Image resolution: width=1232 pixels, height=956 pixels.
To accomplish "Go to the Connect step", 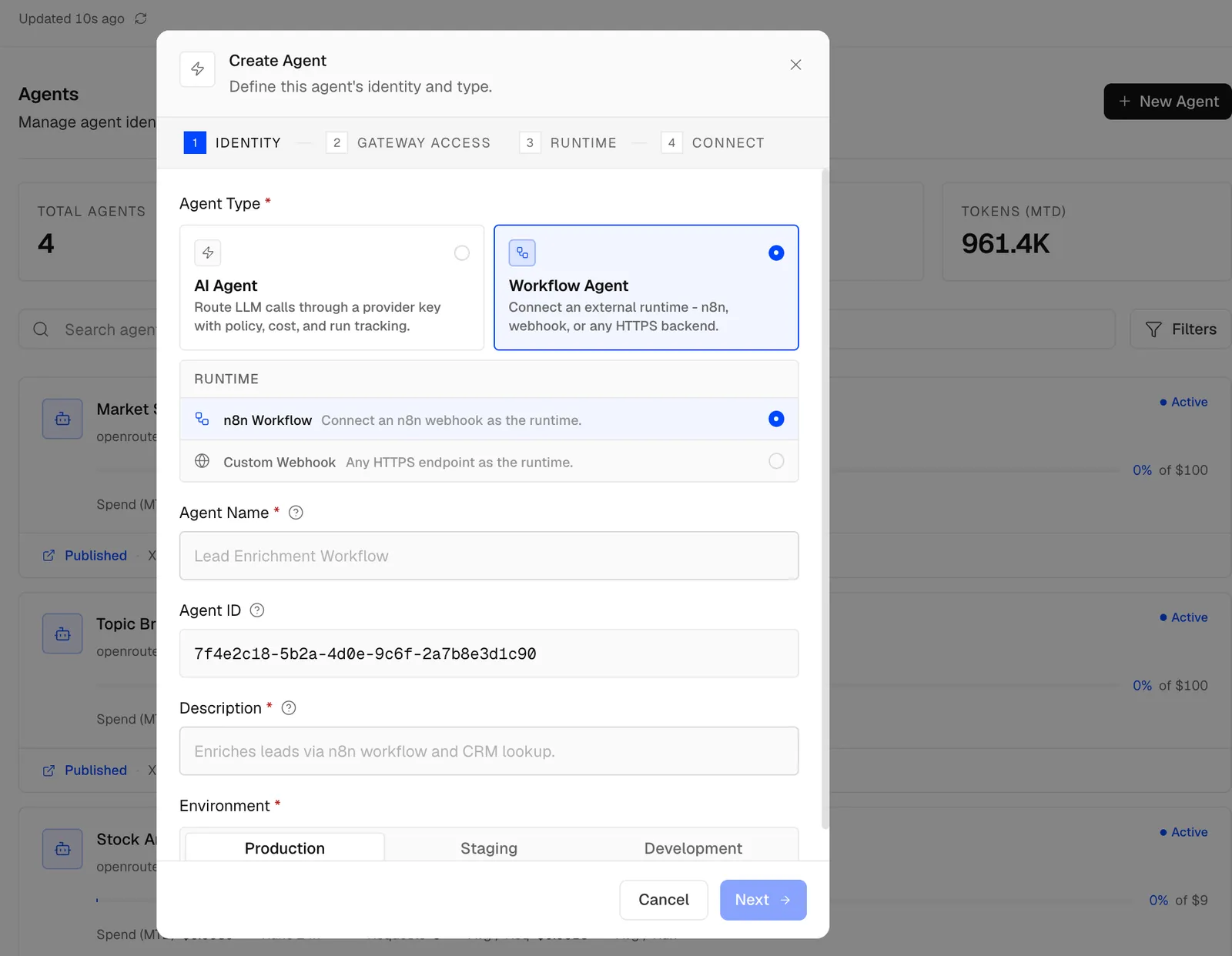I will [713, 142].
